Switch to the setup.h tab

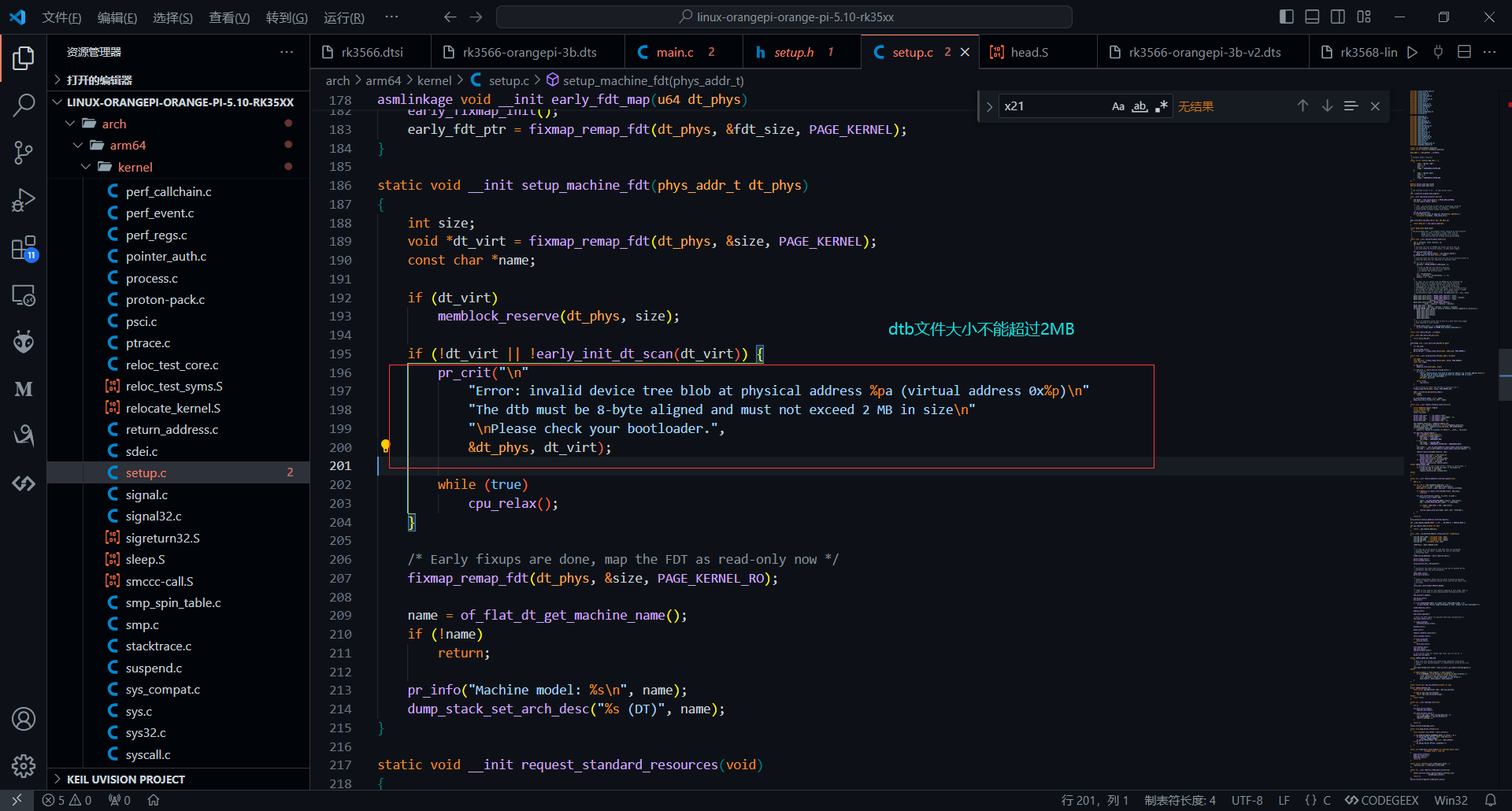pyautogui.click(x=802, y=52)
